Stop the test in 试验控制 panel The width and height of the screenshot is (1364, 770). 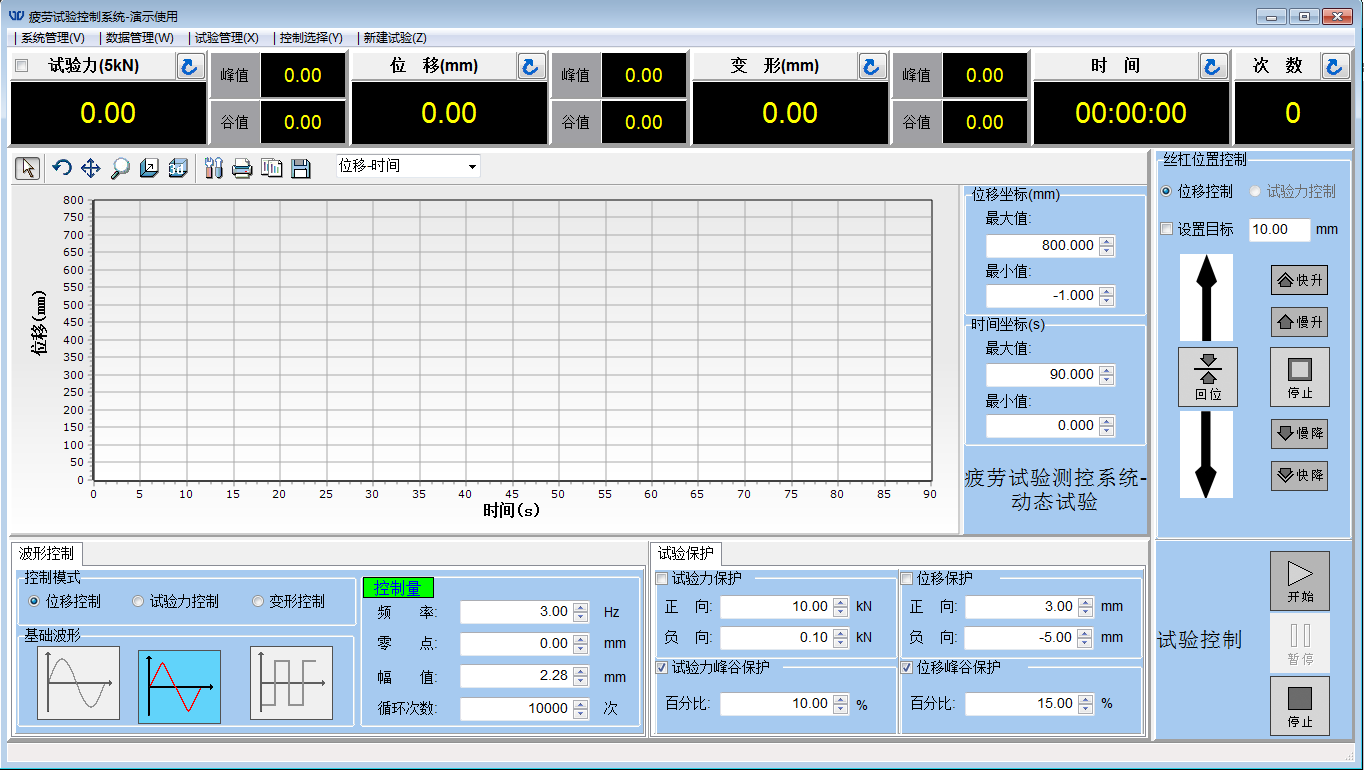click(1300, 706)
